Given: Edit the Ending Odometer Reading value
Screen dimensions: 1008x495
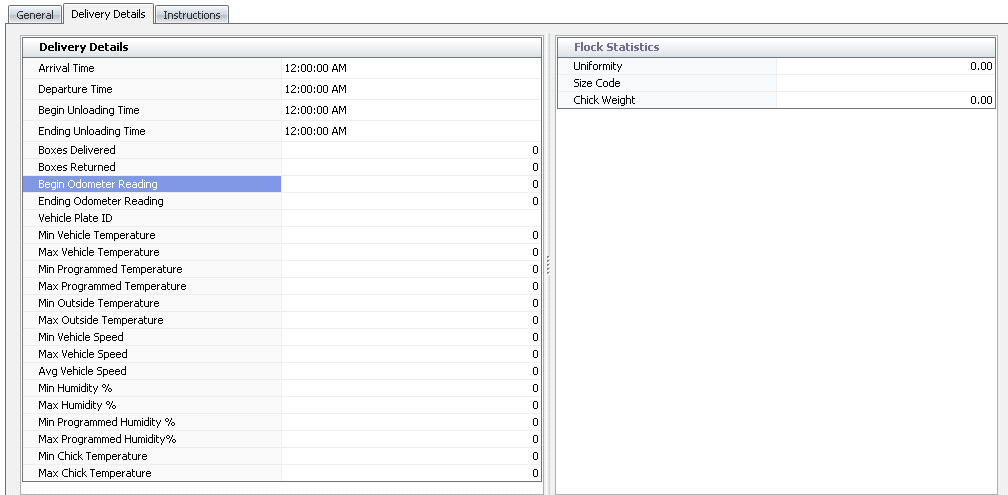Looking at the screenshot, I should [x=410, y=201].
